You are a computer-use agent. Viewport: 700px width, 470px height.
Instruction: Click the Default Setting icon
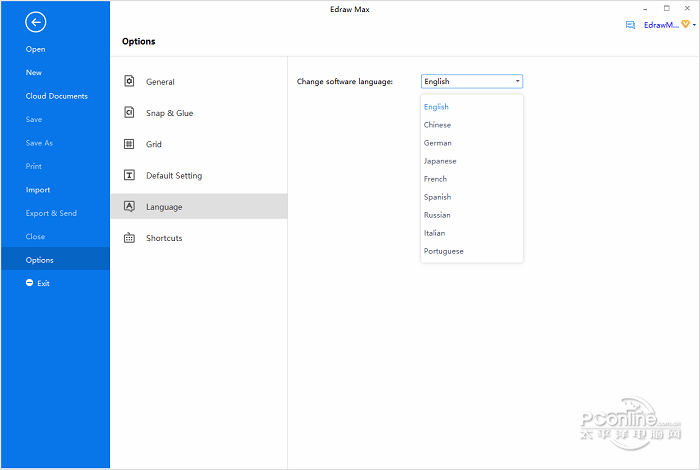129,175
